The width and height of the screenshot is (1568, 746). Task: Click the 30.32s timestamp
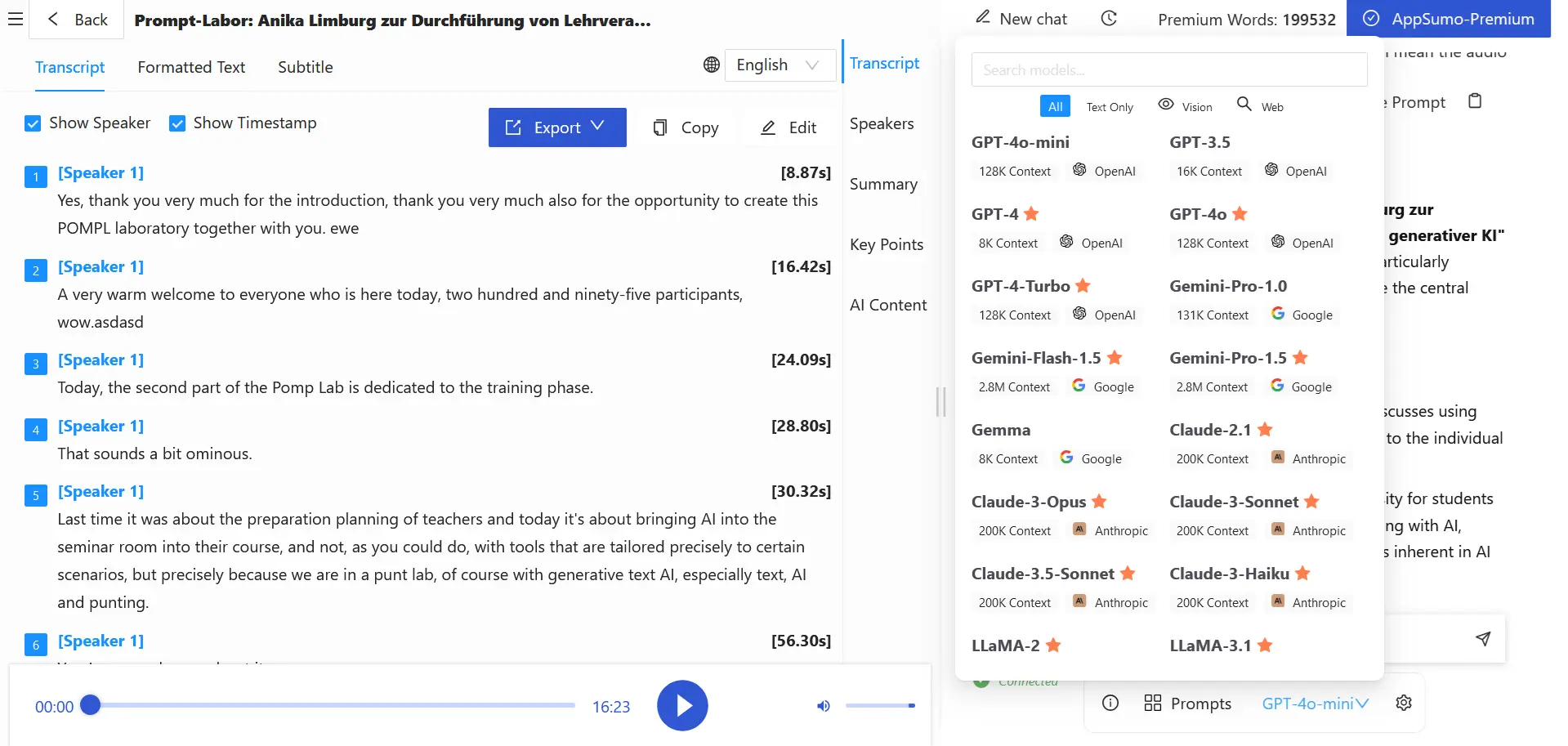tap(801, 491)
